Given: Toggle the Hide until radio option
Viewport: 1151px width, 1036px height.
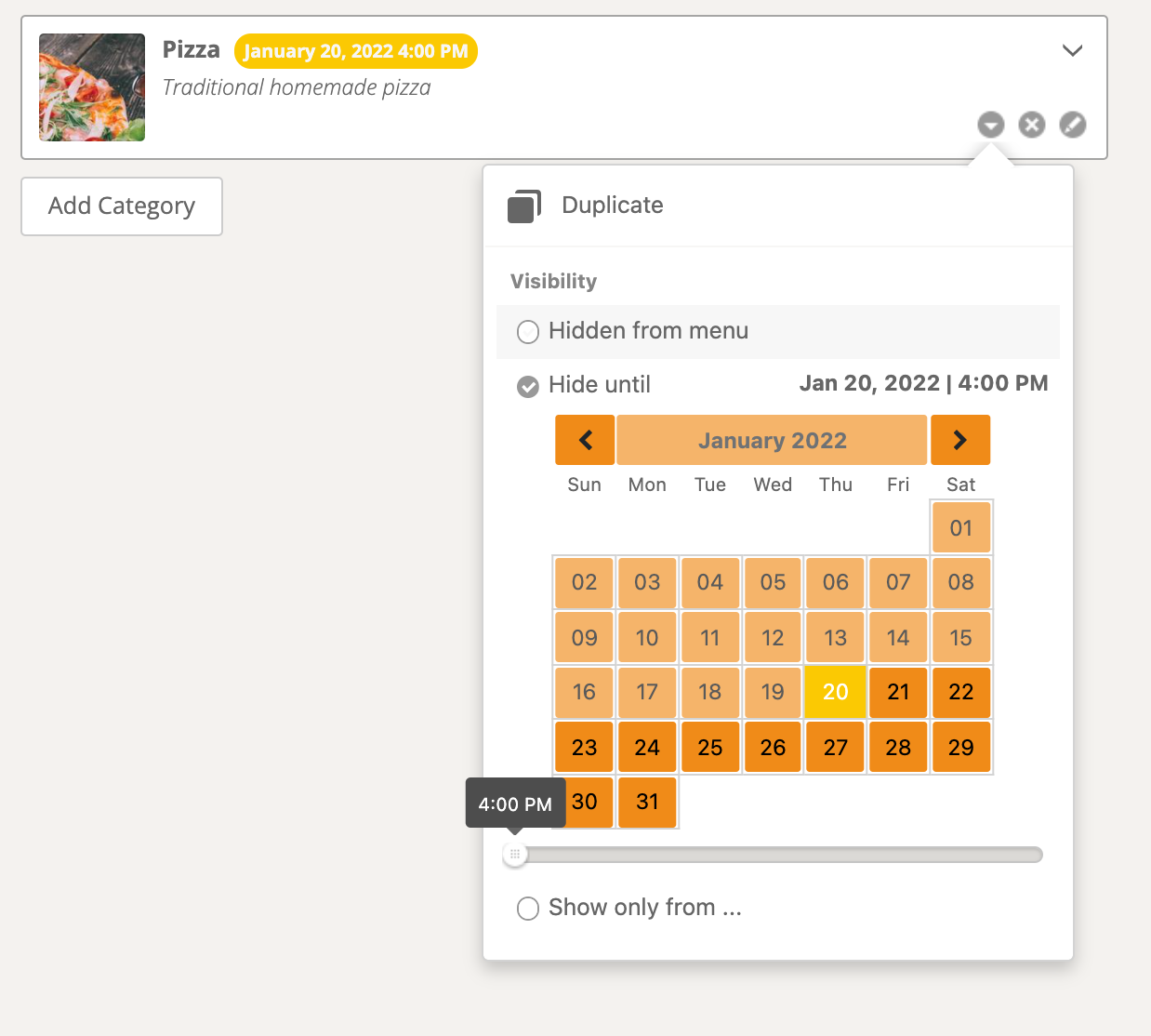Looking at the screenshot, I should (528, 386).
